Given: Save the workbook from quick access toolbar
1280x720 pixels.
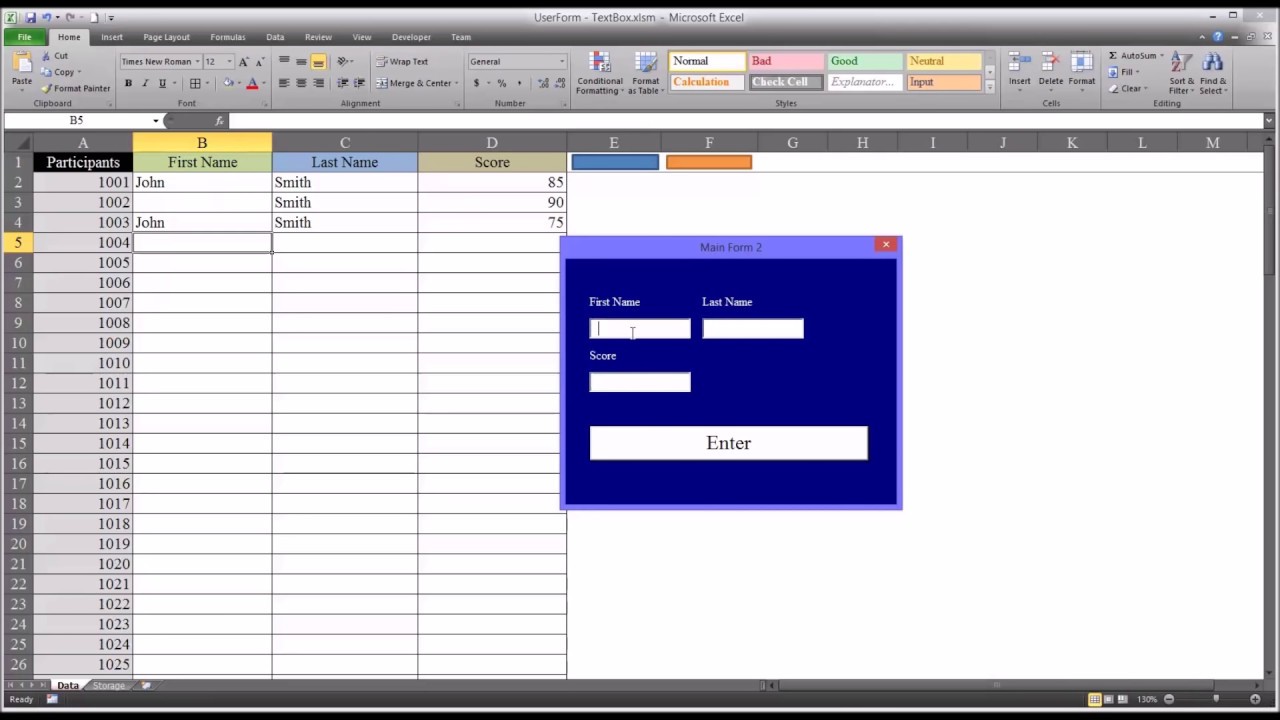Looking at the screenshot, I should pyautogui.click(x=30, y=17).
